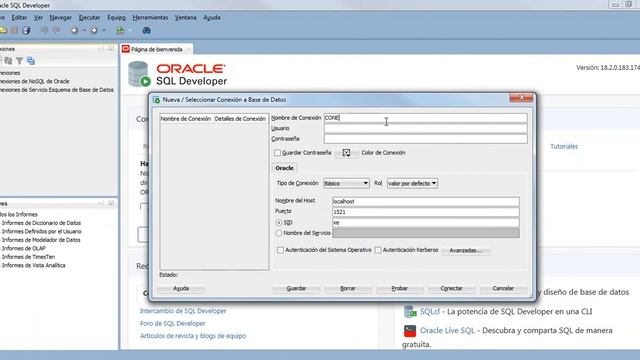The image size is (640, 360).
Task: Close the Página de bienvenida tab
Action: point(188,49)
